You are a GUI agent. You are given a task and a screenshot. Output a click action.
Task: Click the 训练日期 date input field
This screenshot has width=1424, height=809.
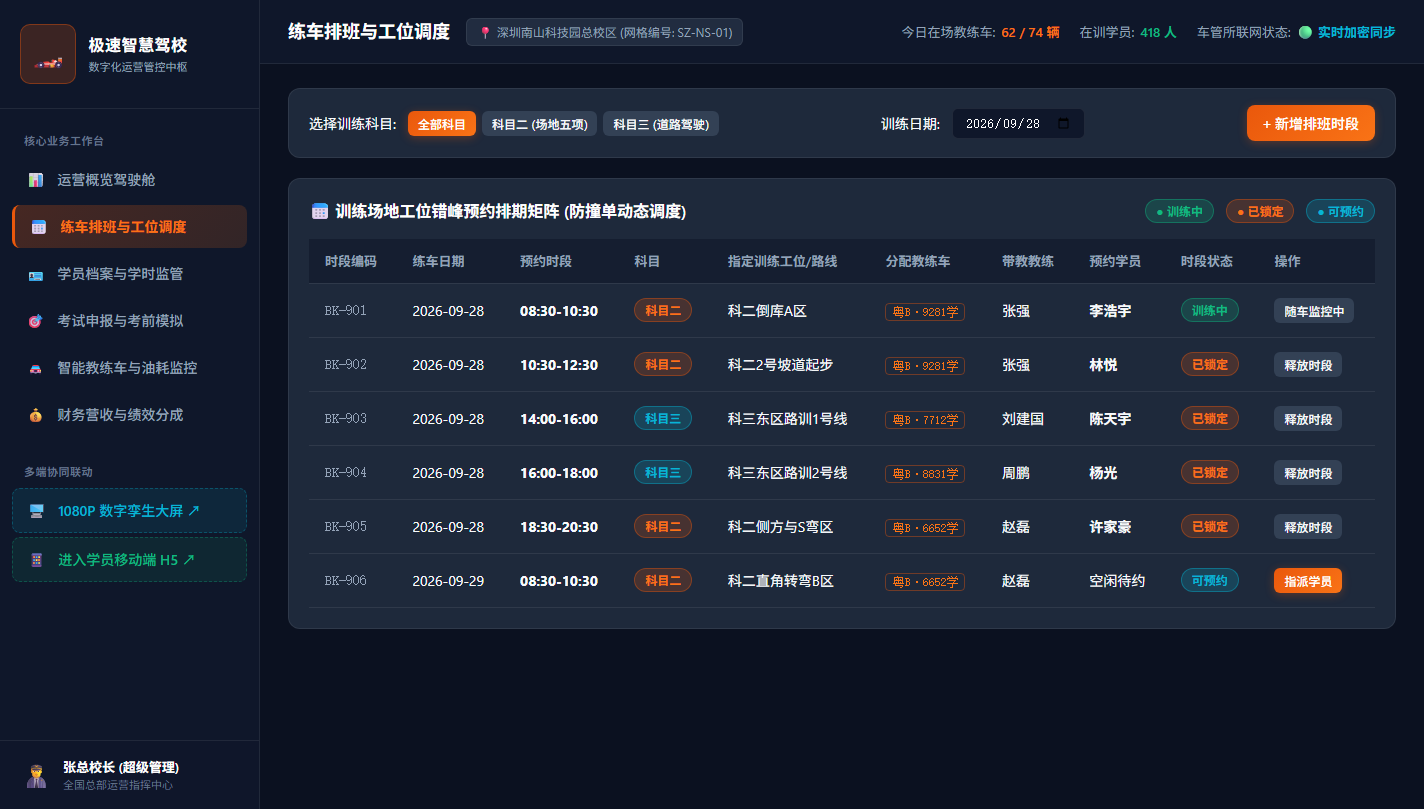tap(1018, 124)
